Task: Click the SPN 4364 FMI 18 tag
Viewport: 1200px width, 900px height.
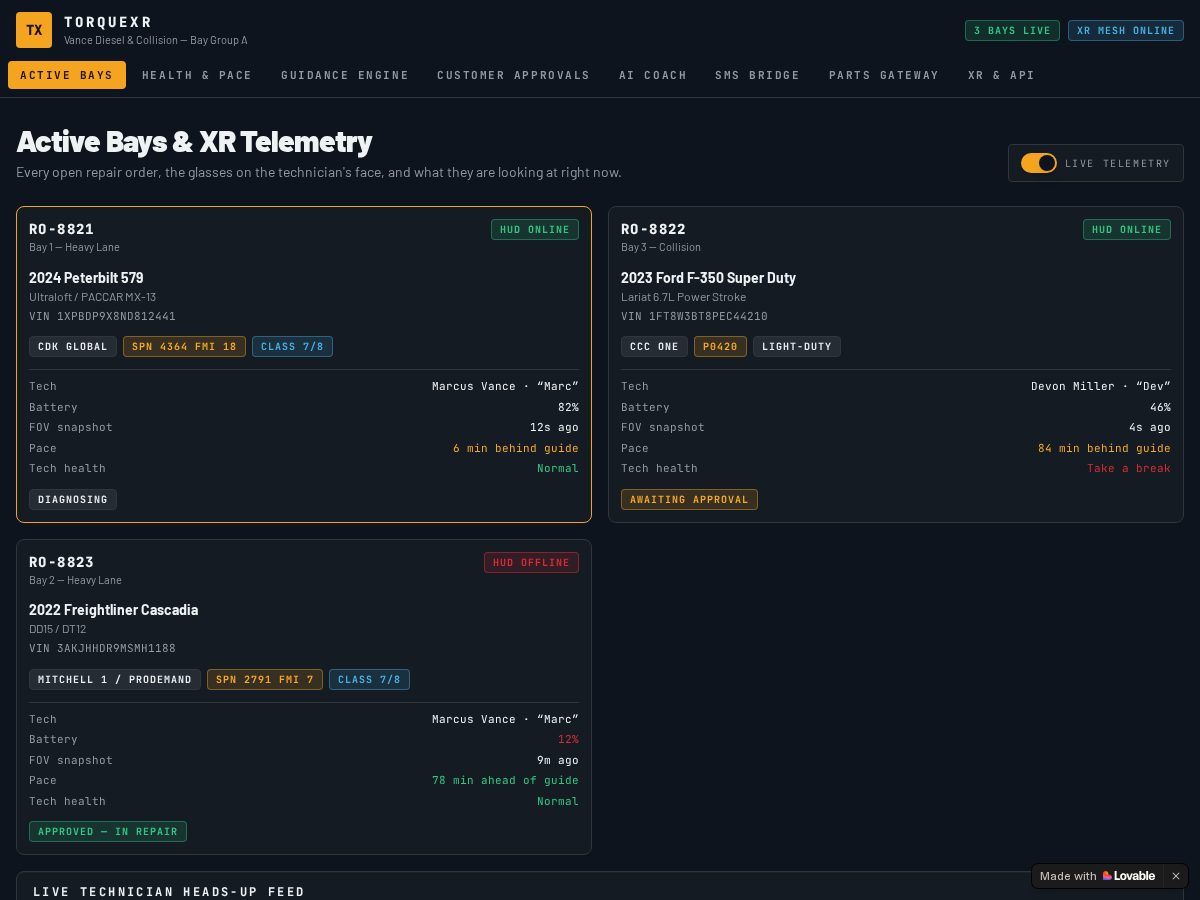Action: pos(184,347)
